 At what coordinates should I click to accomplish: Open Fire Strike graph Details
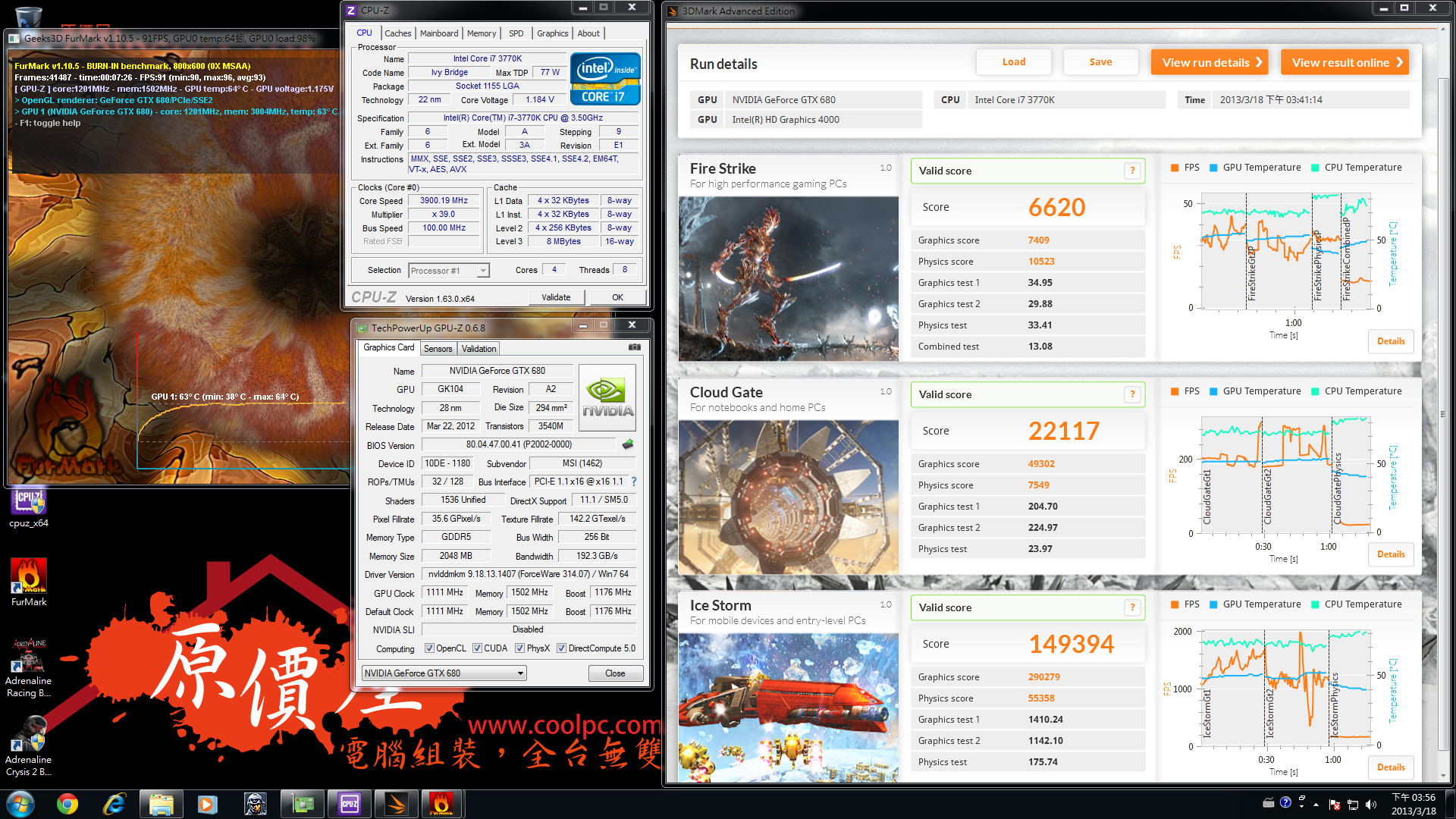1391,341
